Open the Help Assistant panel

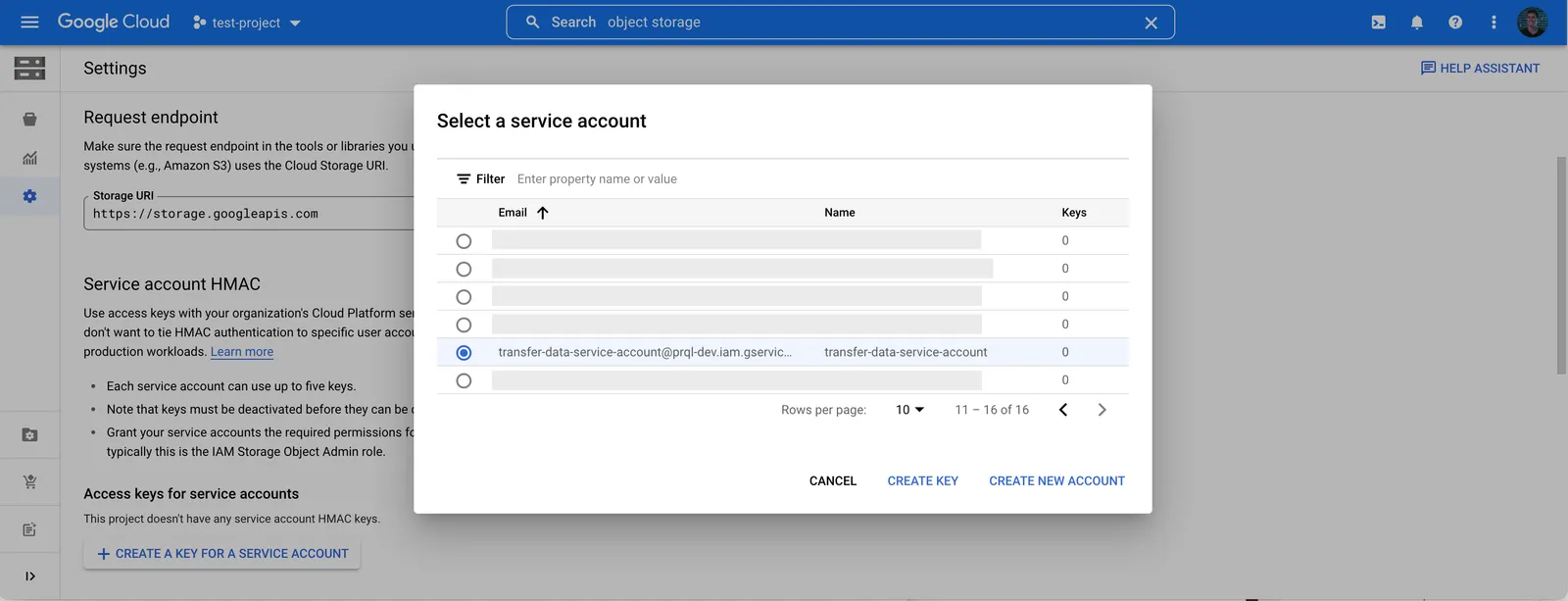[1480, 68]
